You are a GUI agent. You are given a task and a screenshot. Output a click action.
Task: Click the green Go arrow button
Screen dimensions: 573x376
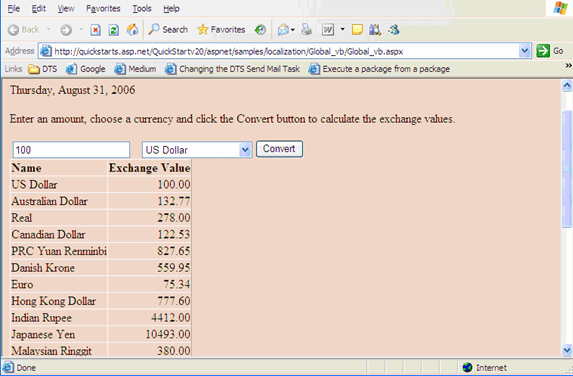pos(543,51)
